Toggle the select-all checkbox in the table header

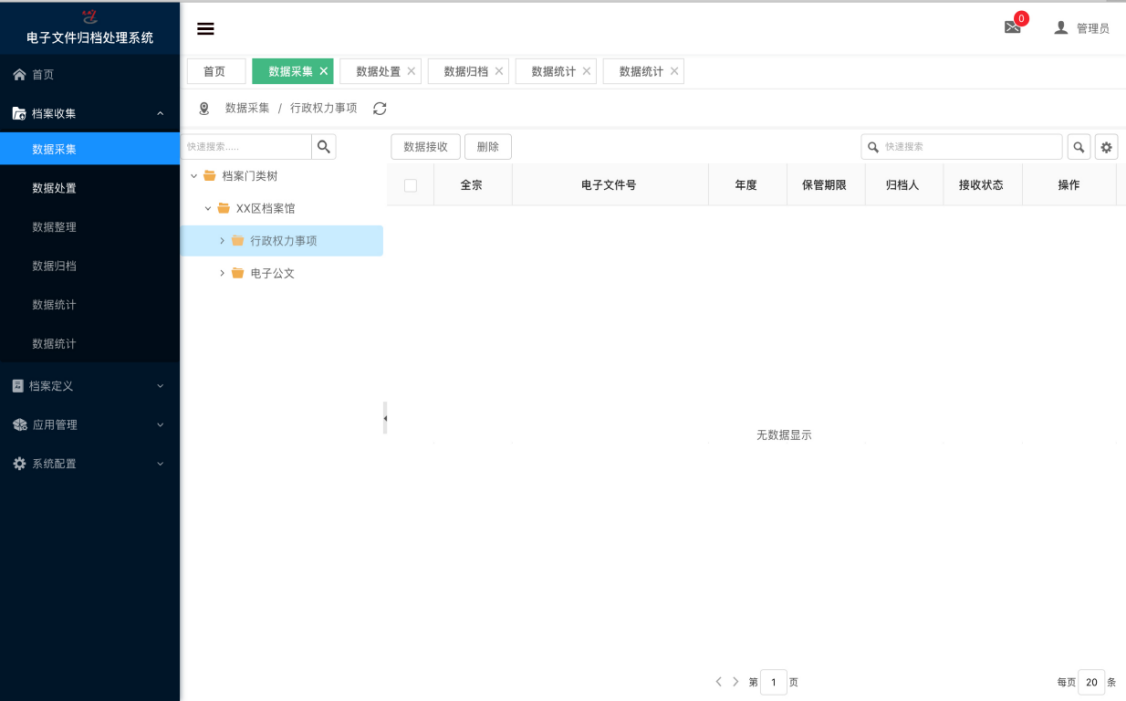pos(409,184)
